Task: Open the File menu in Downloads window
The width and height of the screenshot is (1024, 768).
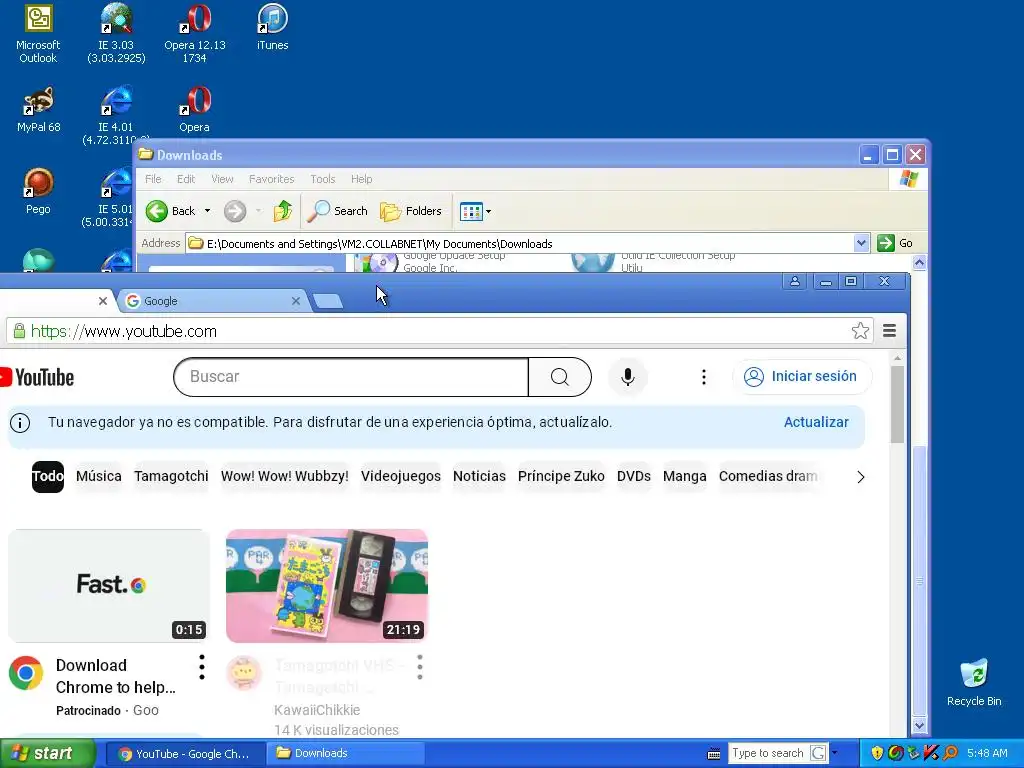Action: [153, 179]
